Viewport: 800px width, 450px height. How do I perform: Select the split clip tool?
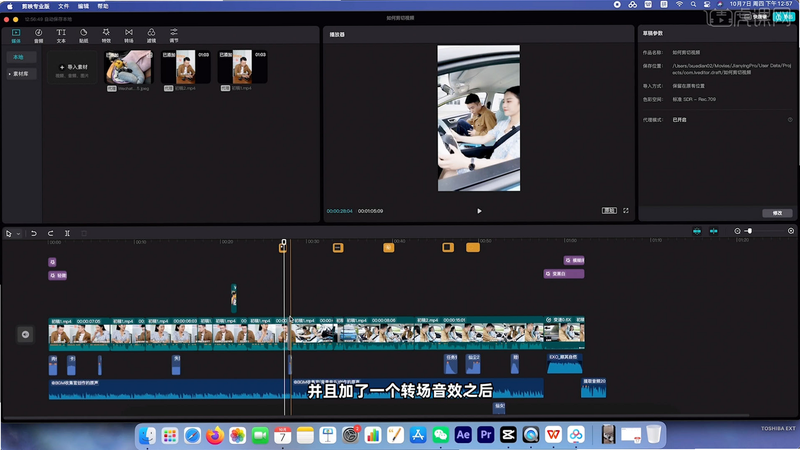click(67, 233)
